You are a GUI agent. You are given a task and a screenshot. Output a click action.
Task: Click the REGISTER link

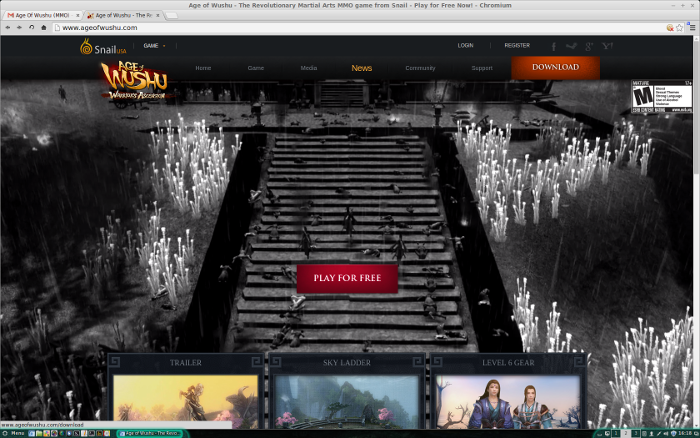[x=517, y=46]
